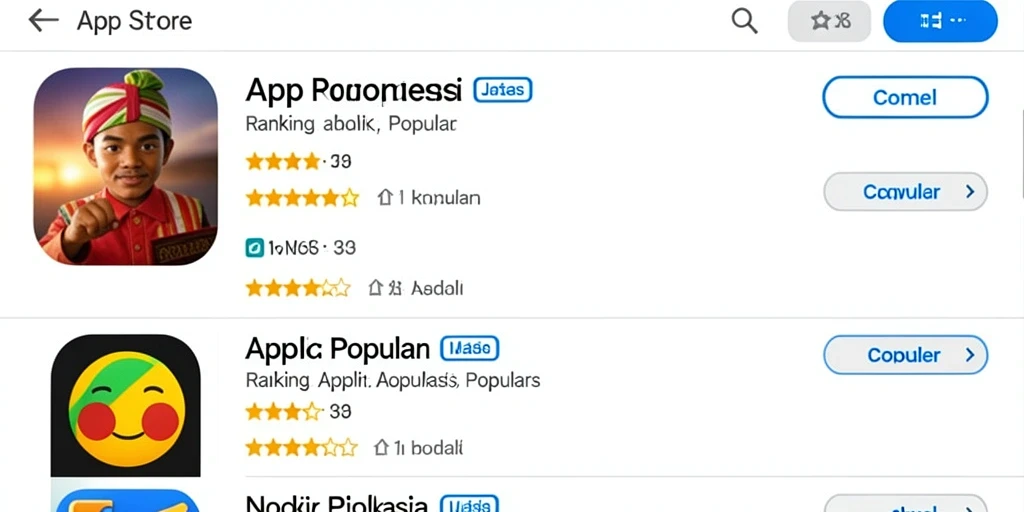This screenshot has width=1024, height=512.
Task: Click the gray star button in header
Action: click(x=829, y=22)
